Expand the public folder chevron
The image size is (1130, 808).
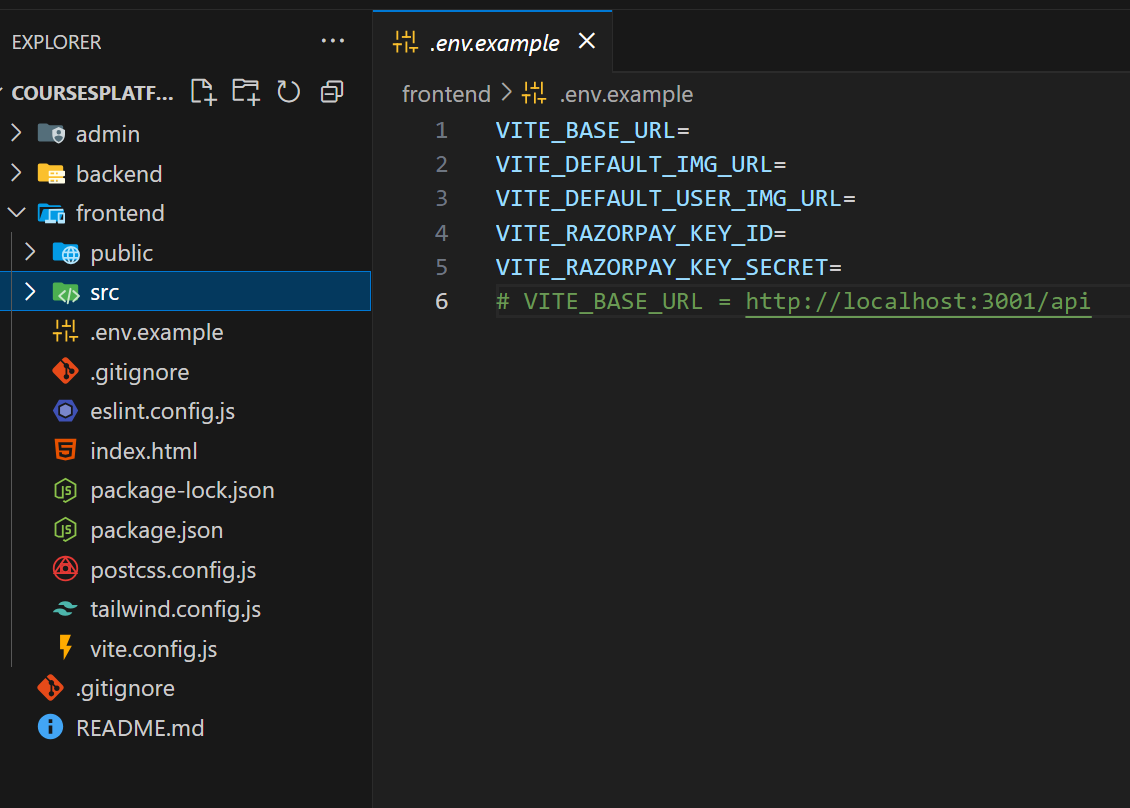tap(30, 252)
